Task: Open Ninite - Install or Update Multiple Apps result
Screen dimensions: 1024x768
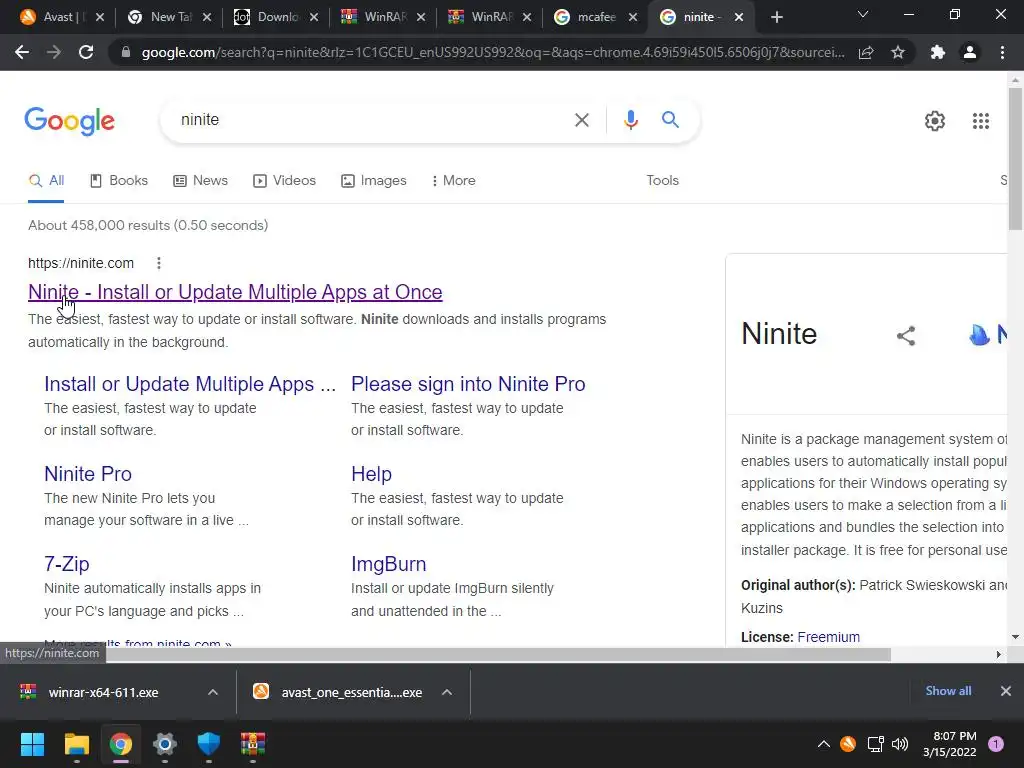Action: (235, 292)
